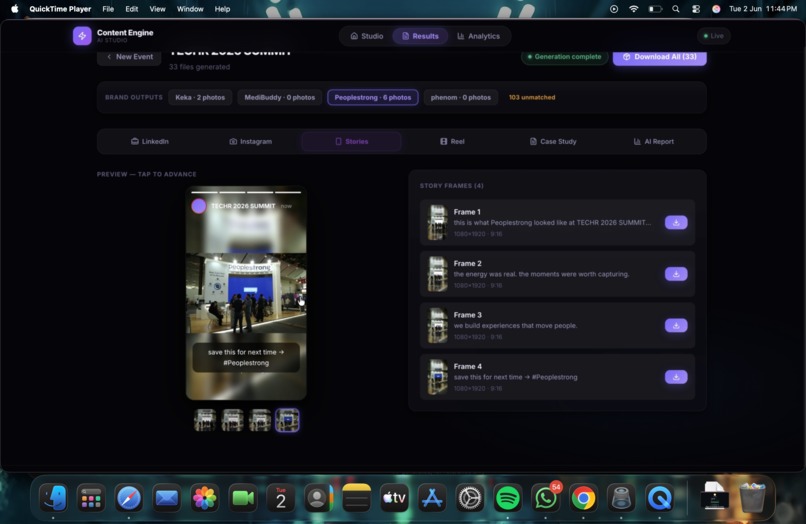Click the battery status icon
Image resolution: width=806 pixels, height=524 pixels.
(x=655, y=9)
